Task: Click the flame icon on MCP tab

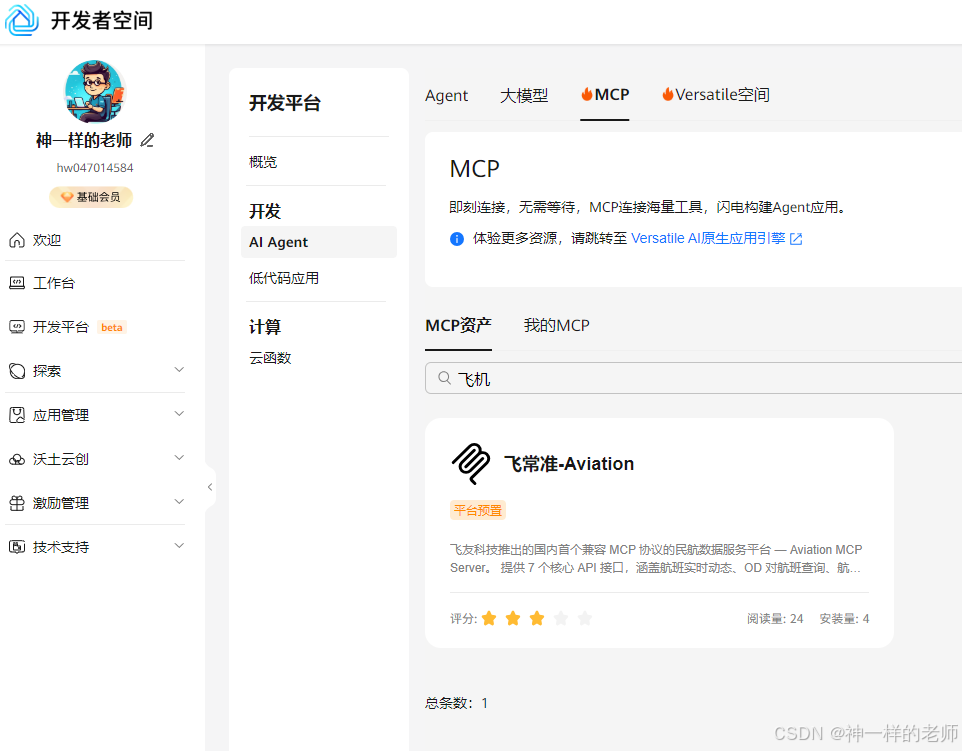Action: pos(587,94)
